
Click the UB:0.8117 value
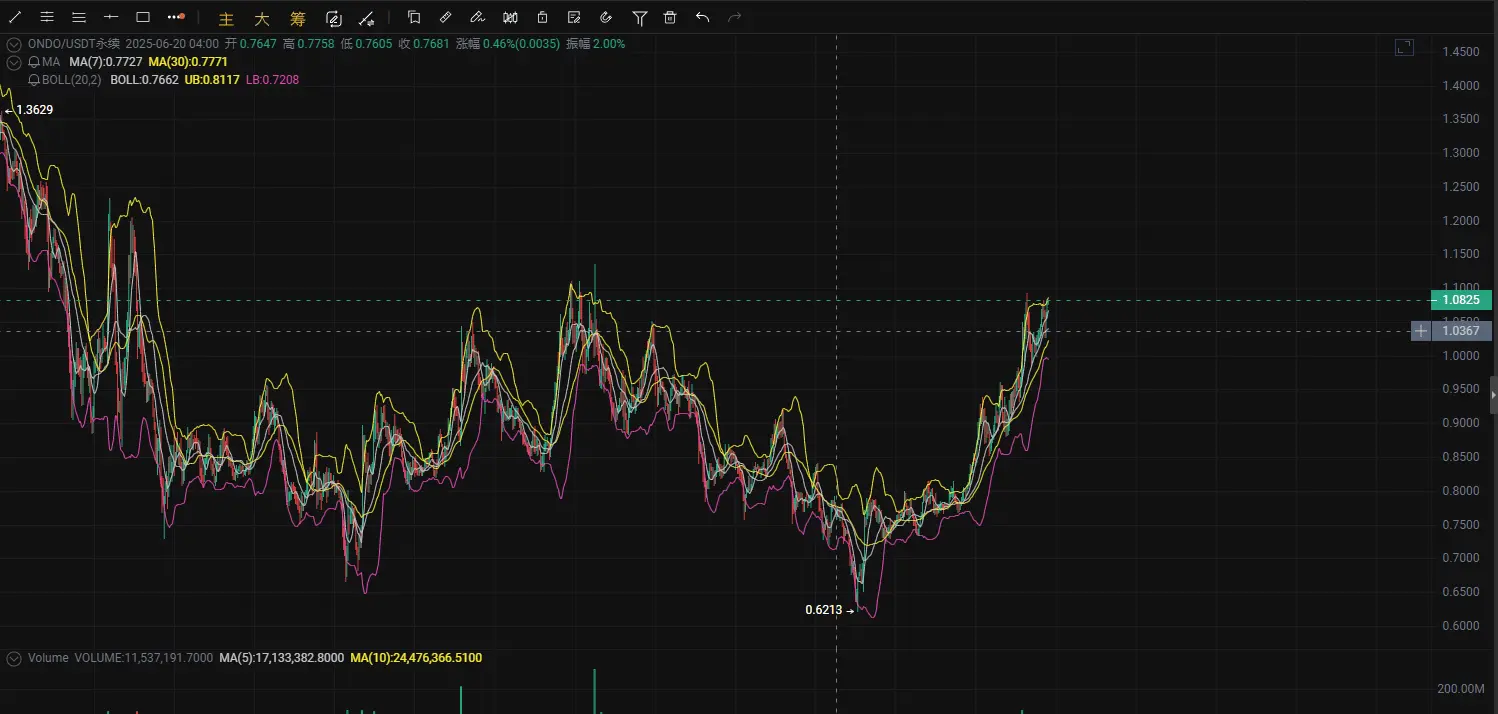point(212,79)
